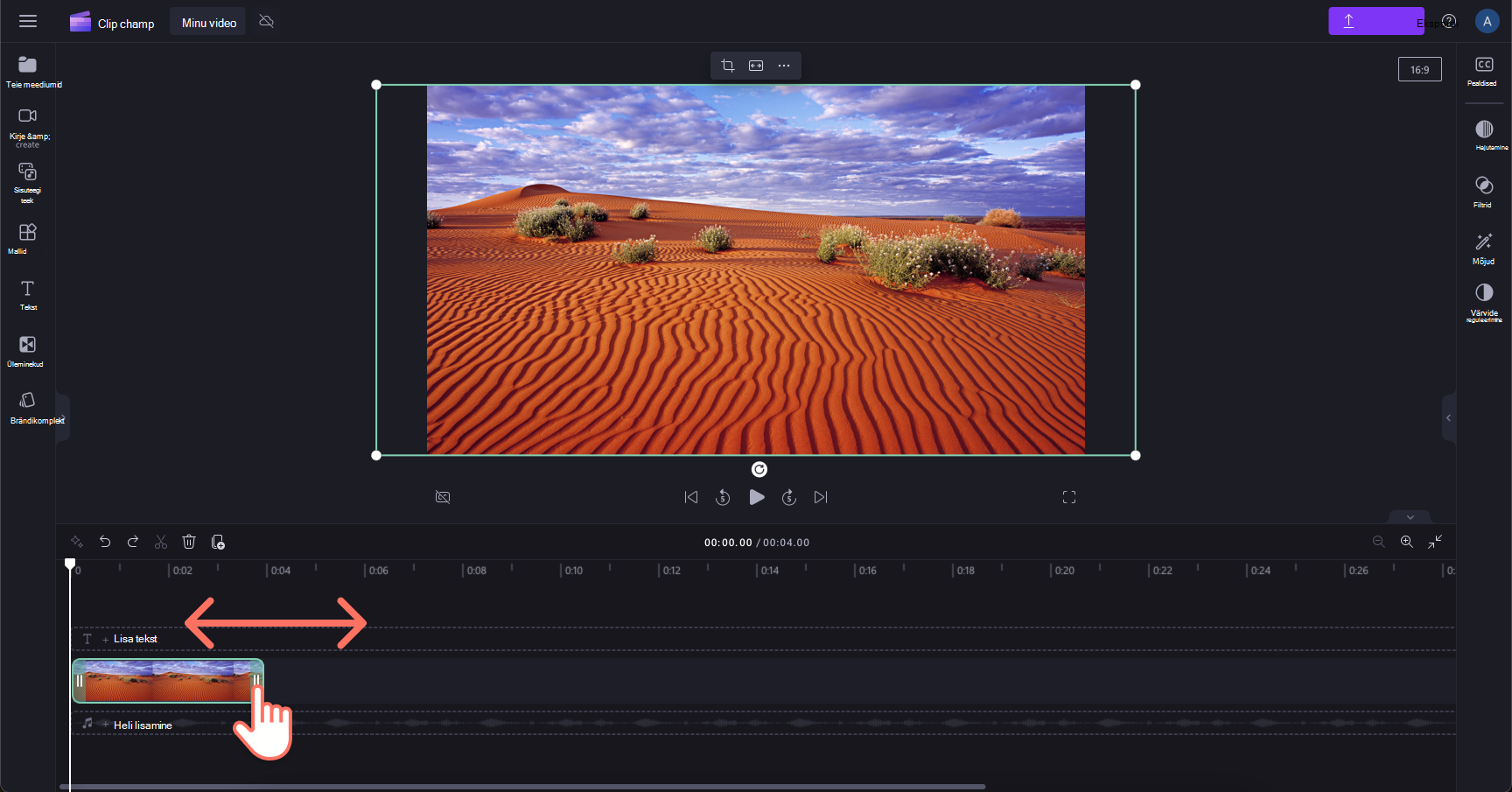Open Filtrid filters panel
1512x792 pixels.
[1484, 192]
